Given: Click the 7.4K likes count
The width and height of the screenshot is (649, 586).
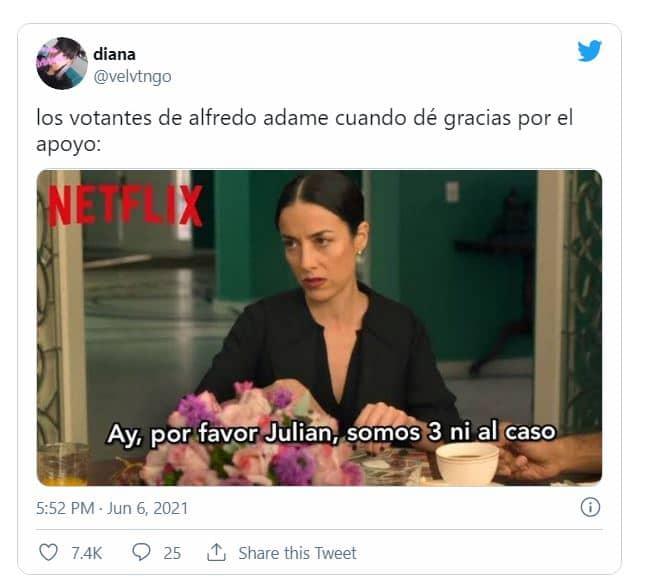Looking at the screenshot, I should (x=87, y=553).
